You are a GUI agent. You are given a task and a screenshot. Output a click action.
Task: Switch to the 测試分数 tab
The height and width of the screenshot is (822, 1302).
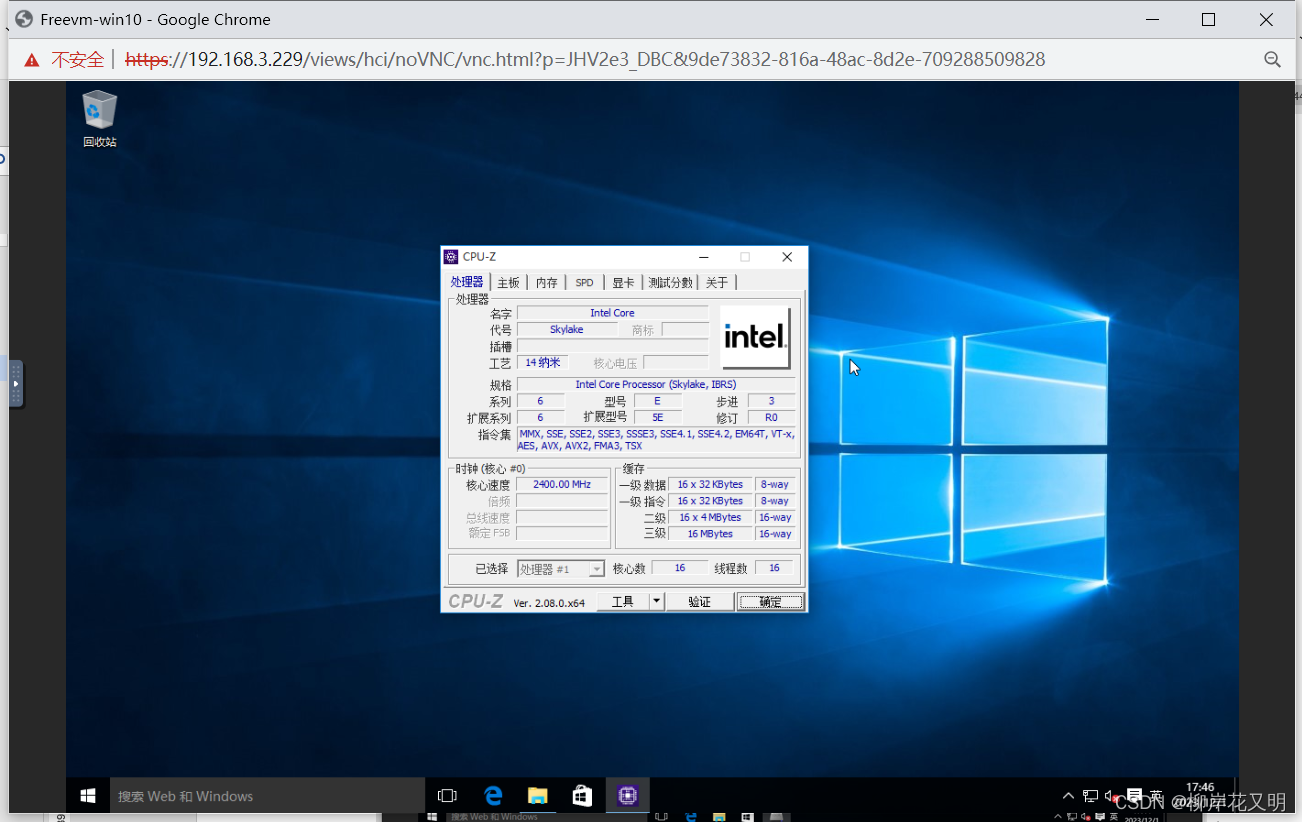(670, 282)
